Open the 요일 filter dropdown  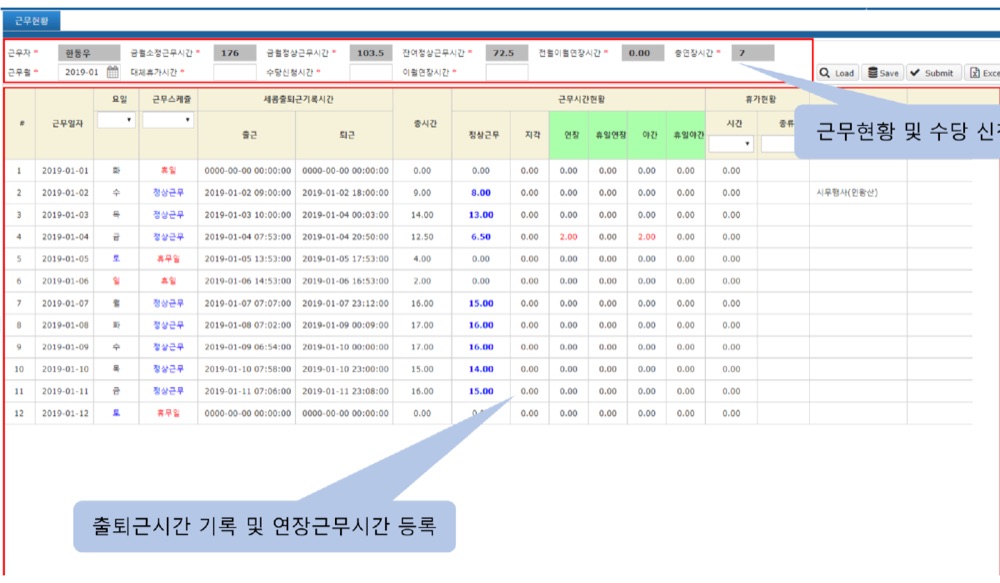click(116, 119)
